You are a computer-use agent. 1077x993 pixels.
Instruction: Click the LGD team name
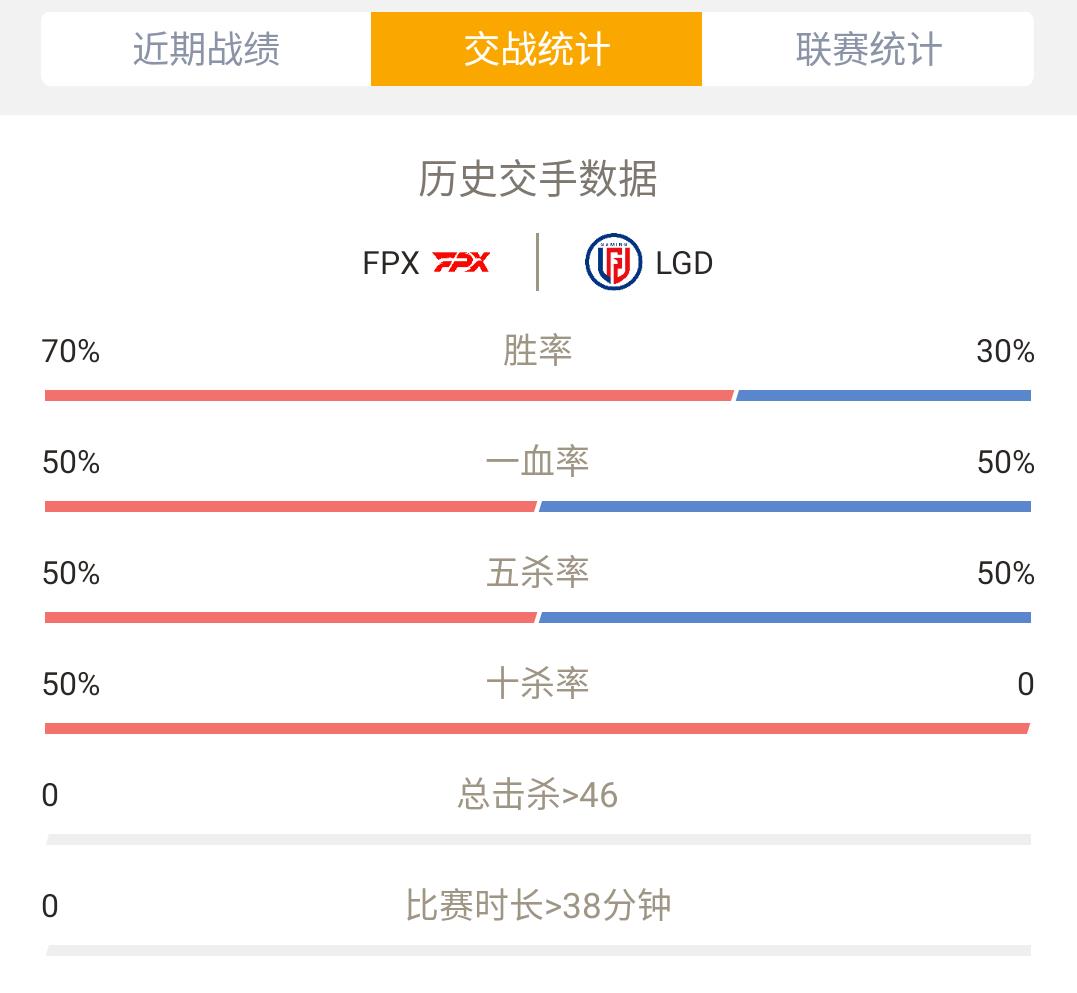tap(684, 263)
